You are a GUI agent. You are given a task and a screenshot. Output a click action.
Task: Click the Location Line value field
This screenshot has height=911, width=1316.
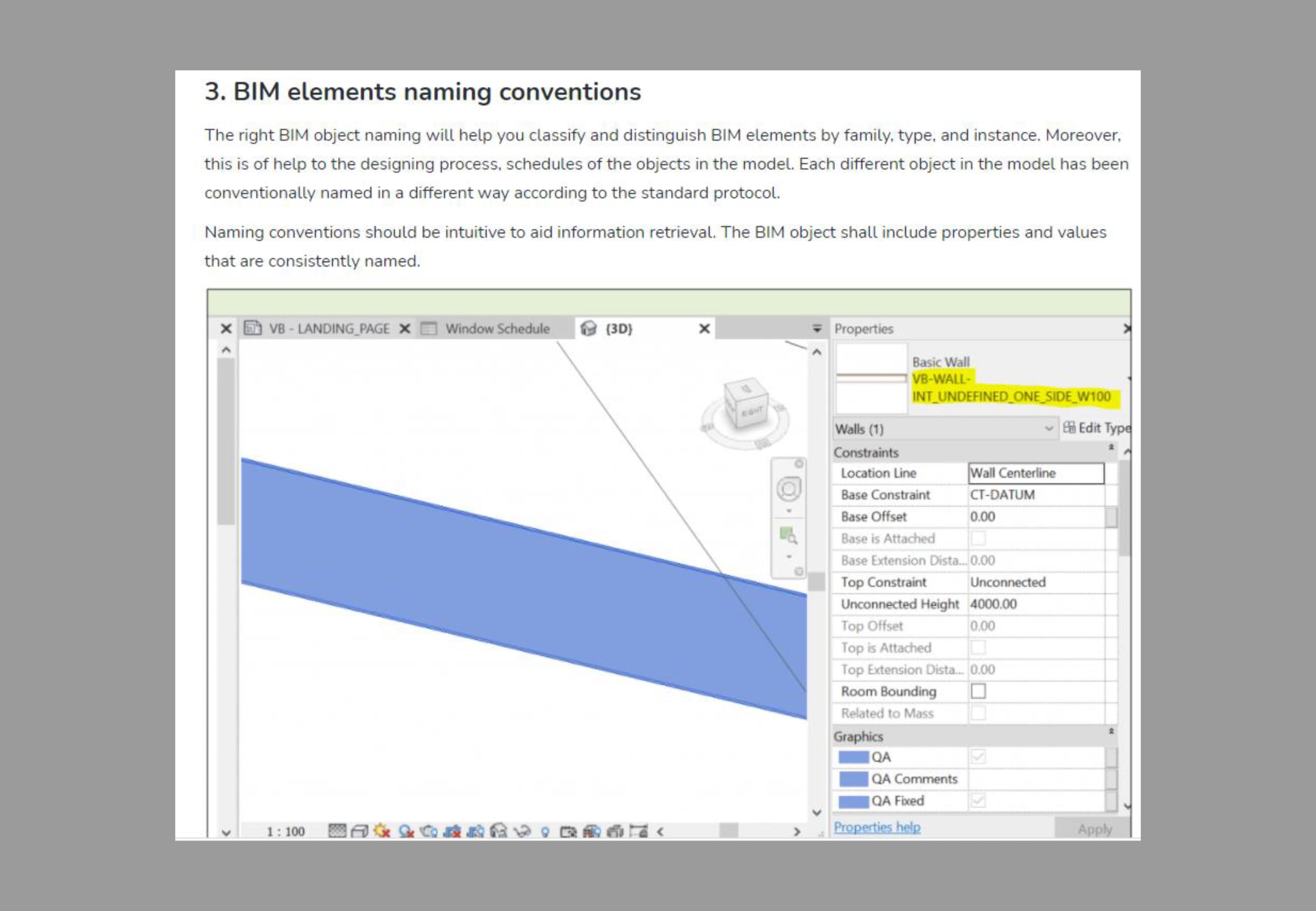coord(1036,473)
